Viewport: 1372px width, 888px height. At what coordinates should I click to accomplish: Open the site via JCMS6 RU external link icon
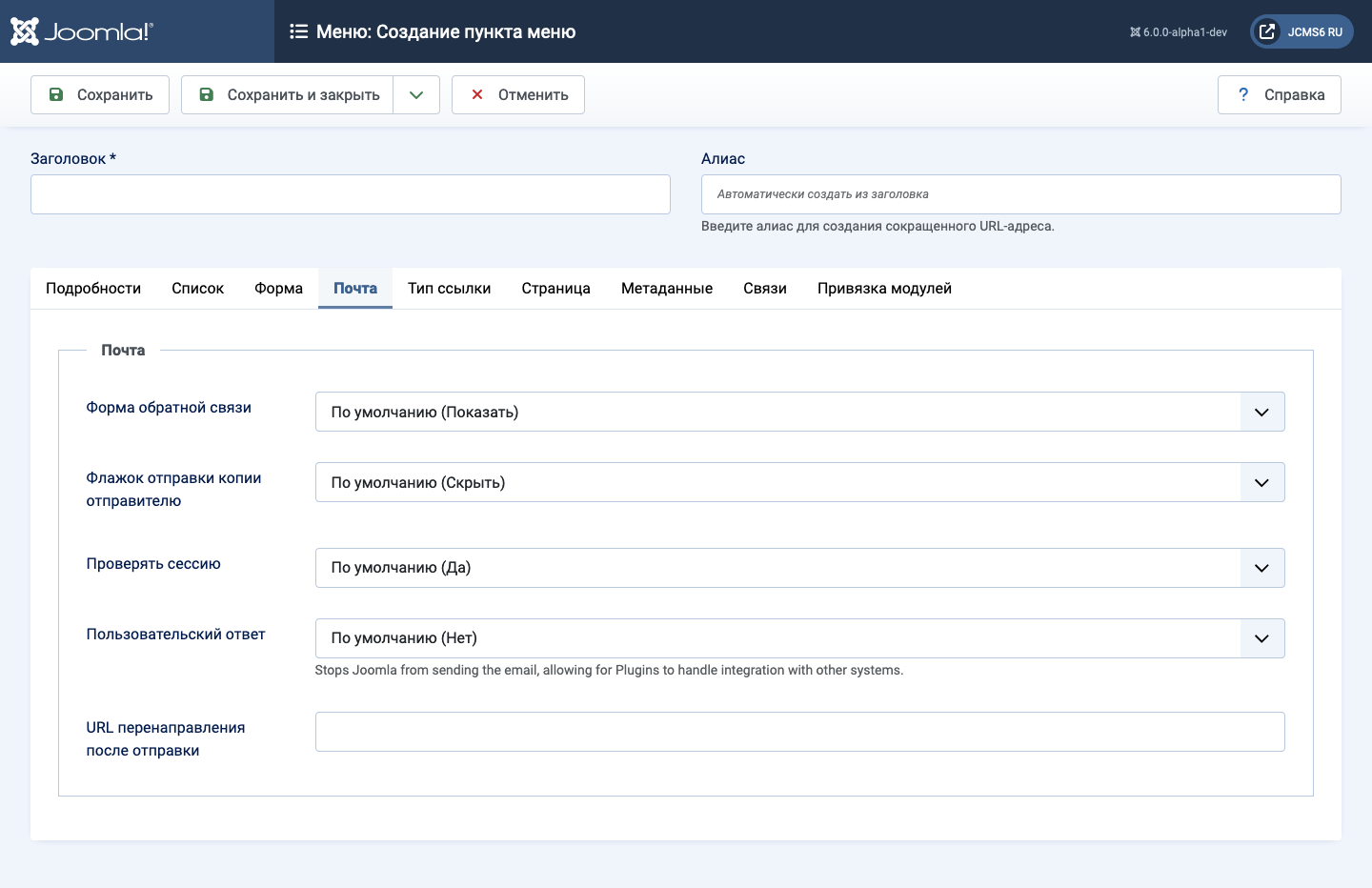[x=1267, y=31]
